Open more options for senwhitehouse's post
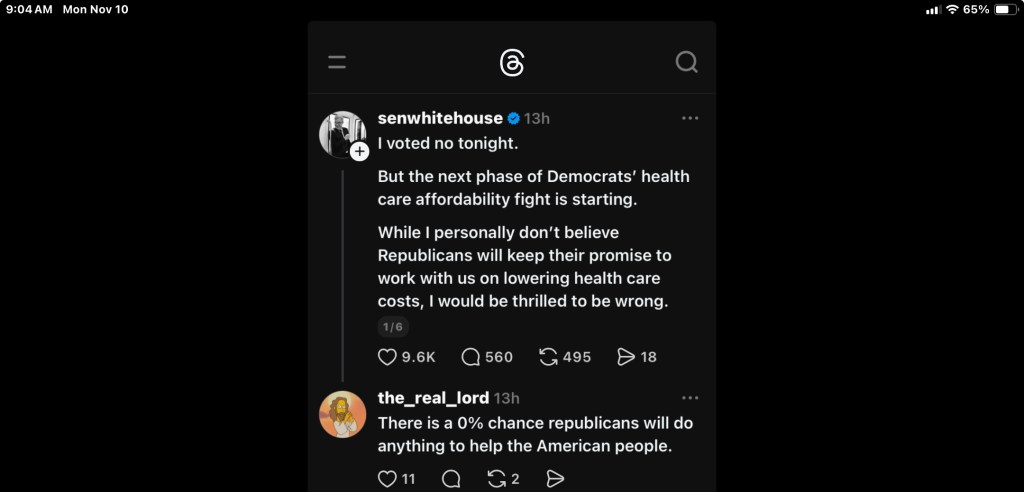Image resolution: width=1024 pixels, height=492 pixels. click(690, 118)
